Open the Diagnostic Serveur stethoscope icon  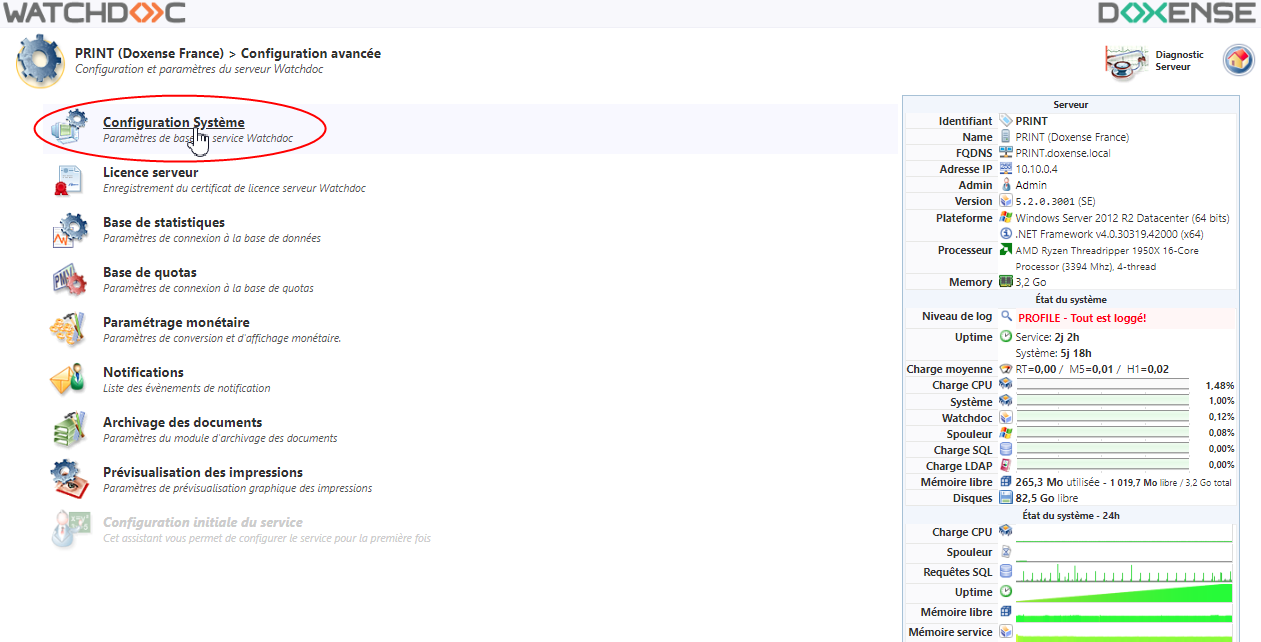1125,62
